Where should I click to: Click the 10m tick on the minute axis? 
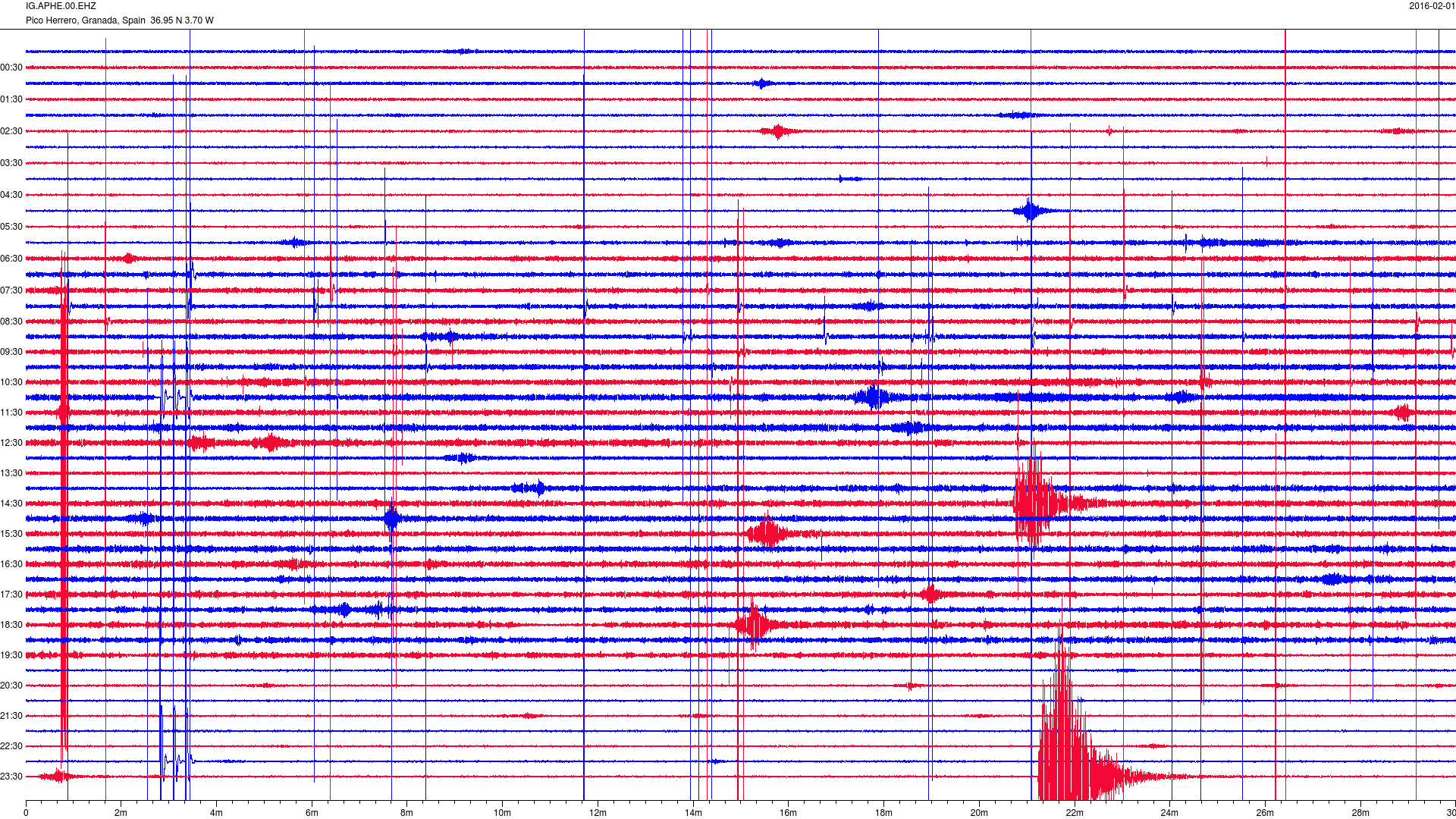click(x=502, y=813)
